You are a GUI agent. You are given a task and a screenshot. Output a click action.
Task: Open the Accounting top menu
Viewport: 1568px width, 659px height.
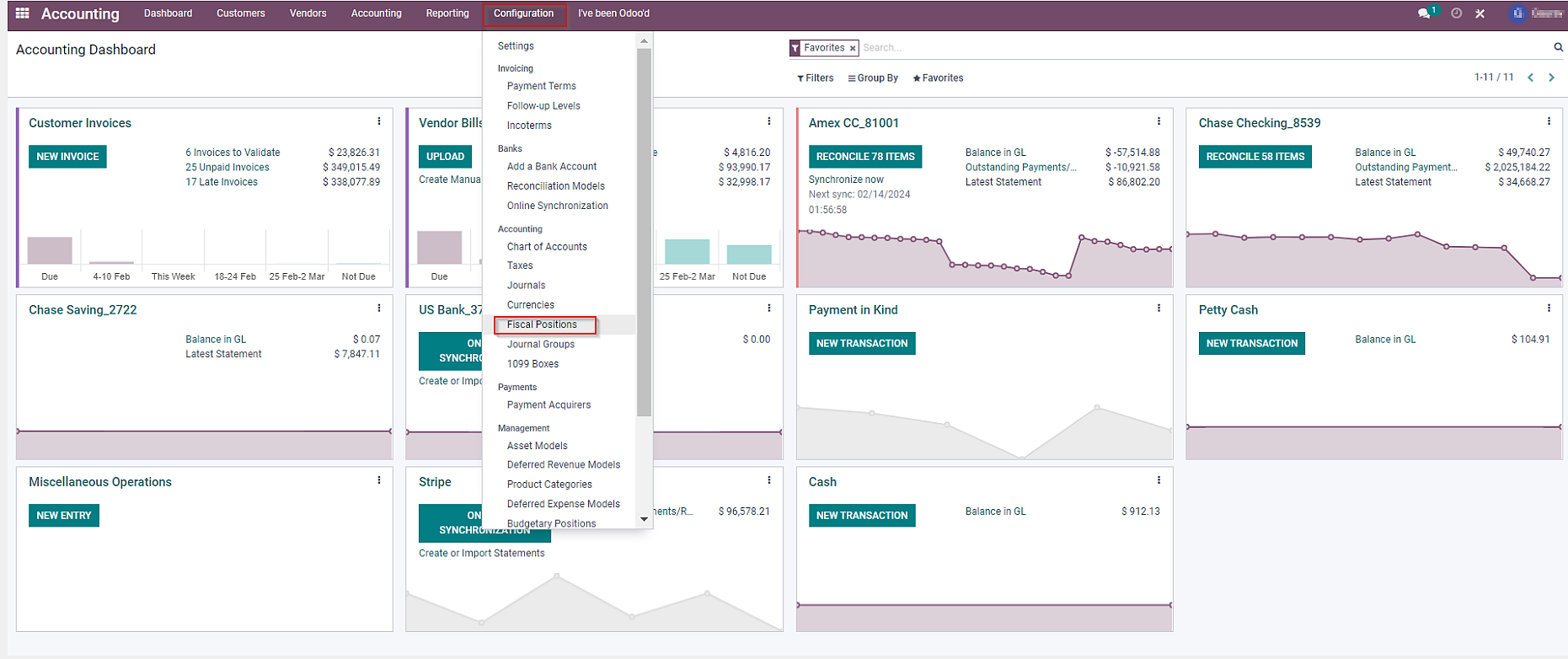click(x=376, y=13)
